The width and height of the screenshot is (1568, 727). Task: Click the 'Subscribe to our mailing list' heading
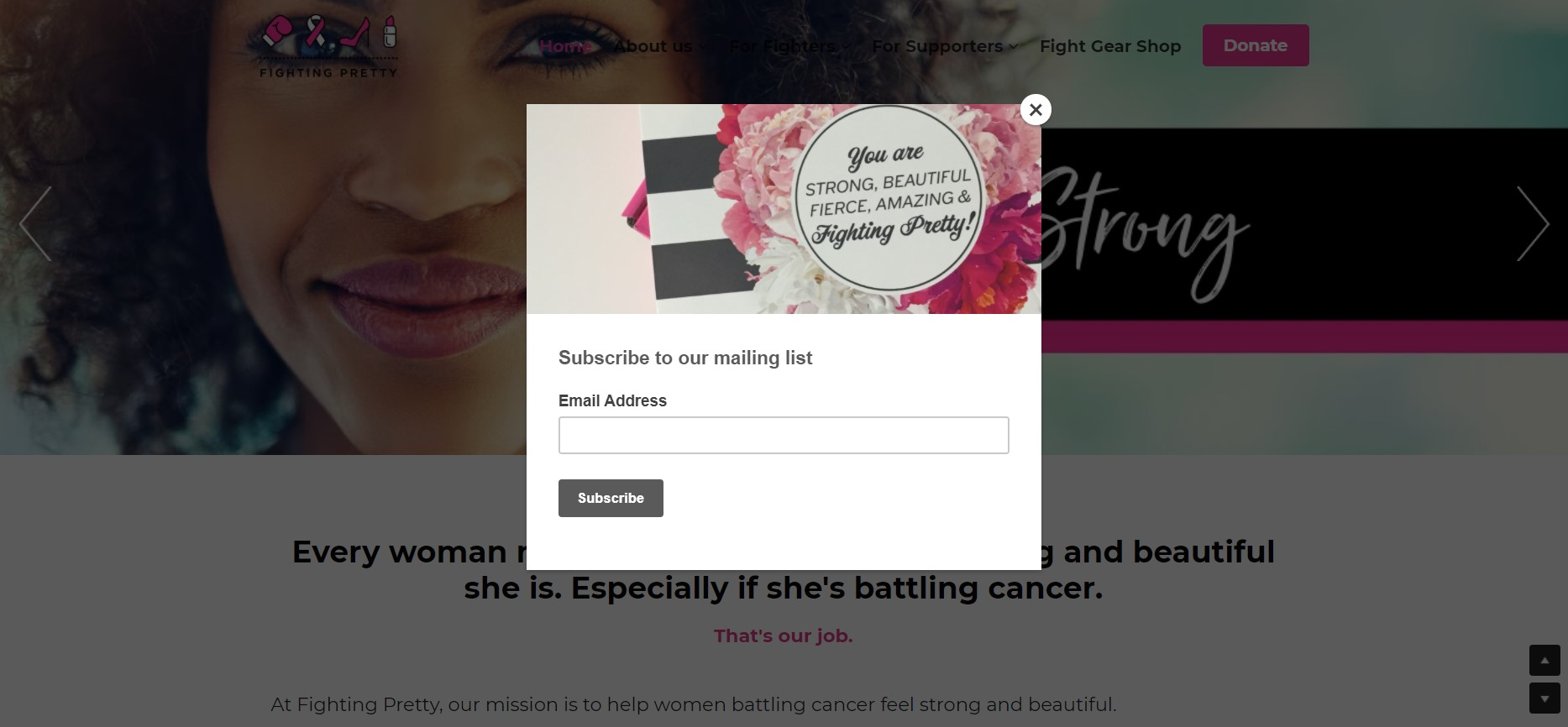click(x=685, y=358)
